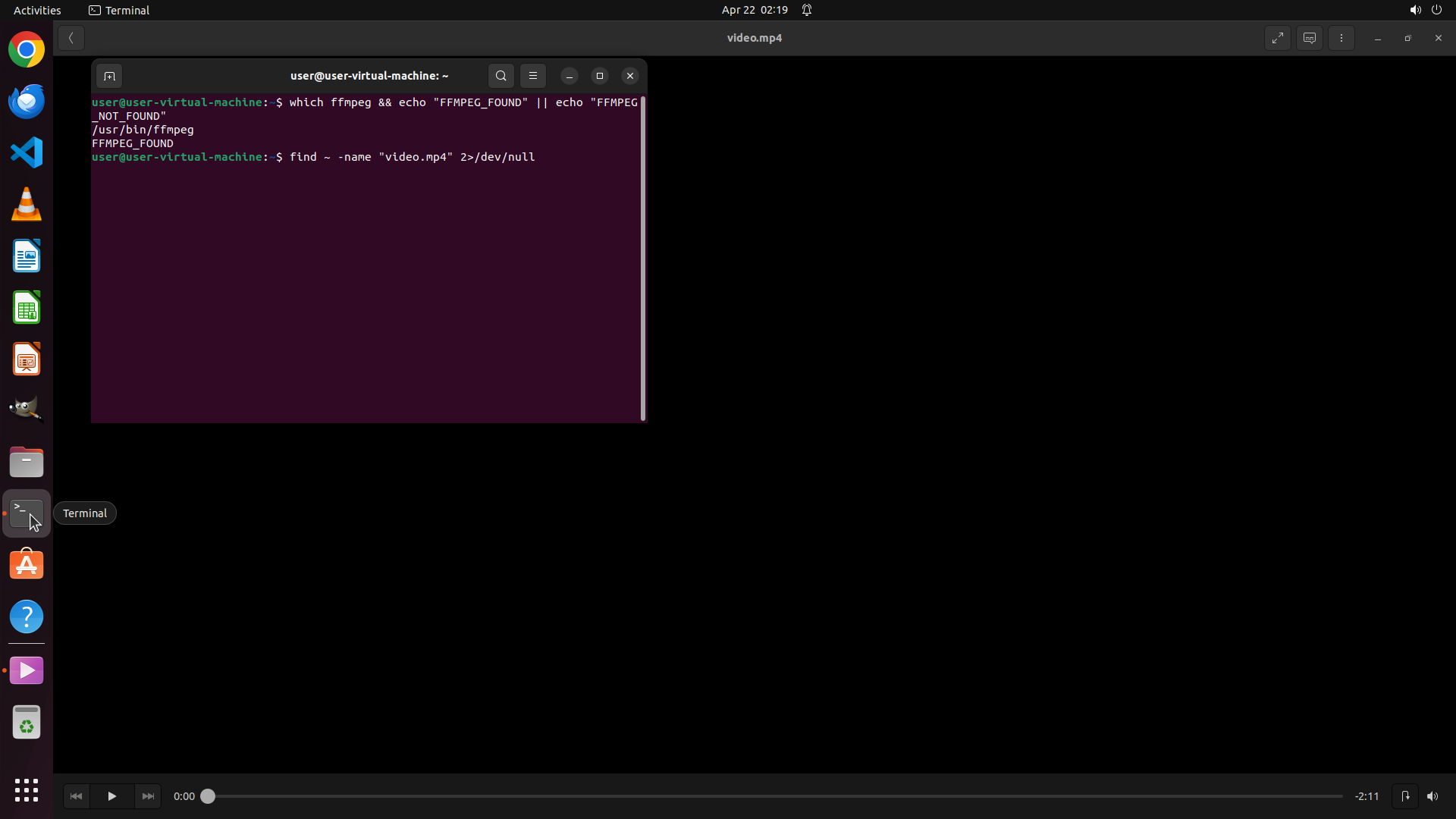Play the video with the play button

[111, 796]
